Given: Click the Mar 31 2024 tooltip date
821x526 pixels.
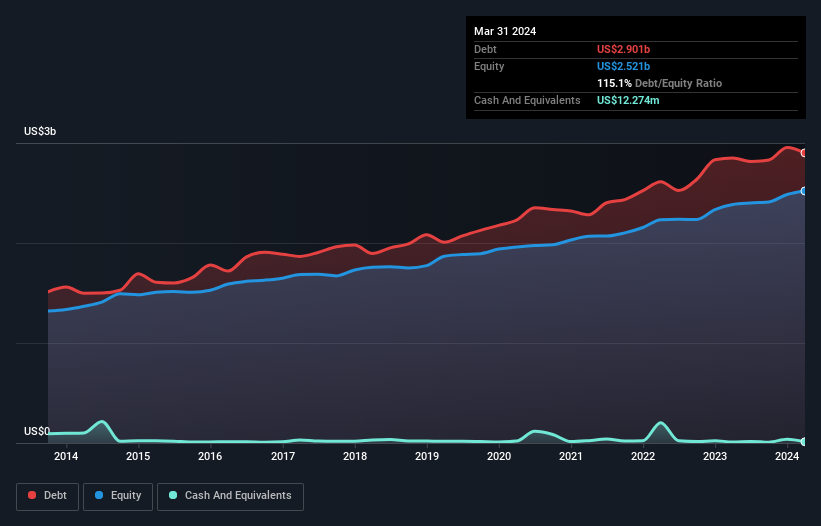Looking at the screenshot, I should point(505,31).
